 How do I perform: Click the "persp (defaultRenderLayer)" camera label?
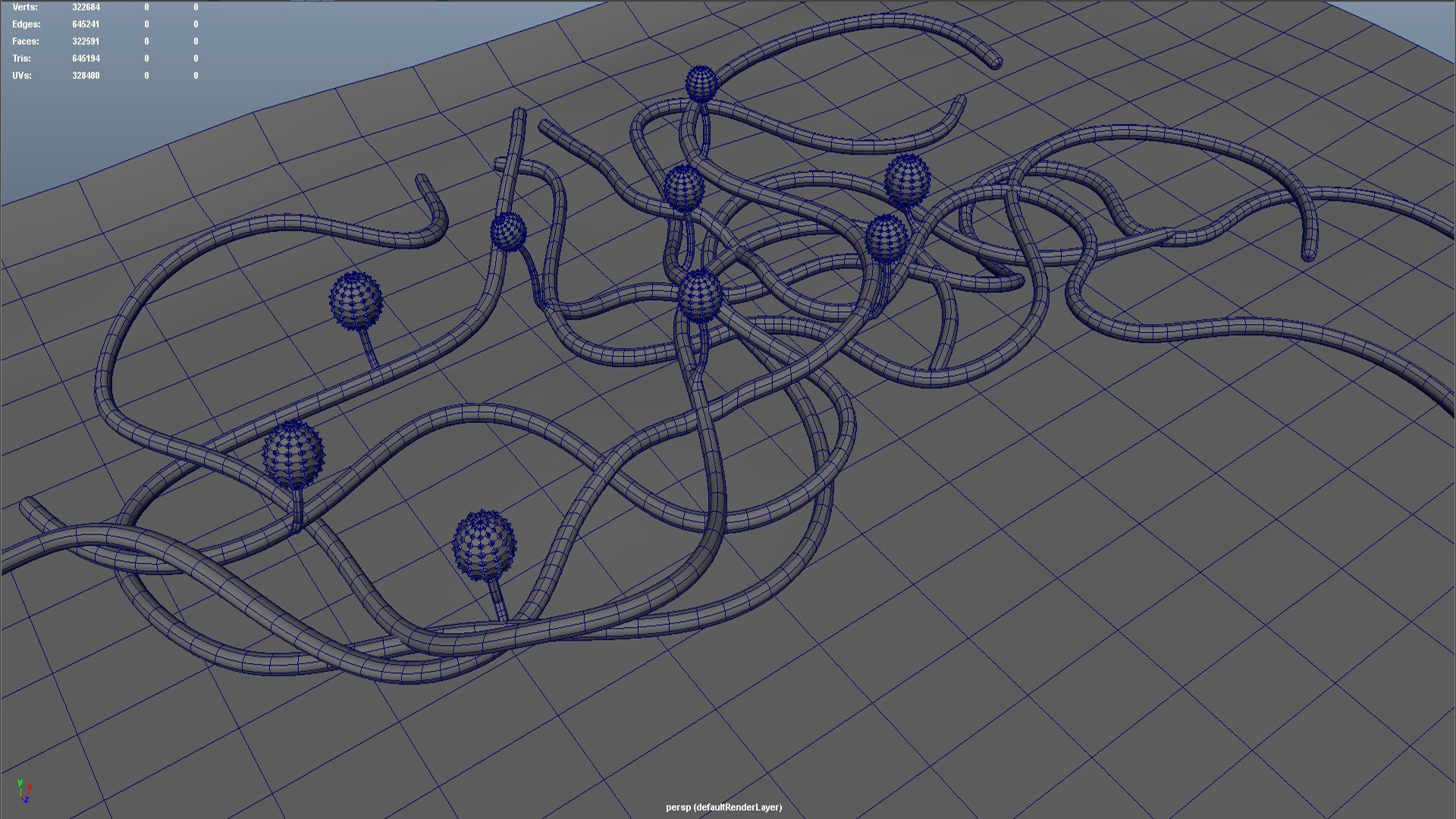(x=723, y=807)
